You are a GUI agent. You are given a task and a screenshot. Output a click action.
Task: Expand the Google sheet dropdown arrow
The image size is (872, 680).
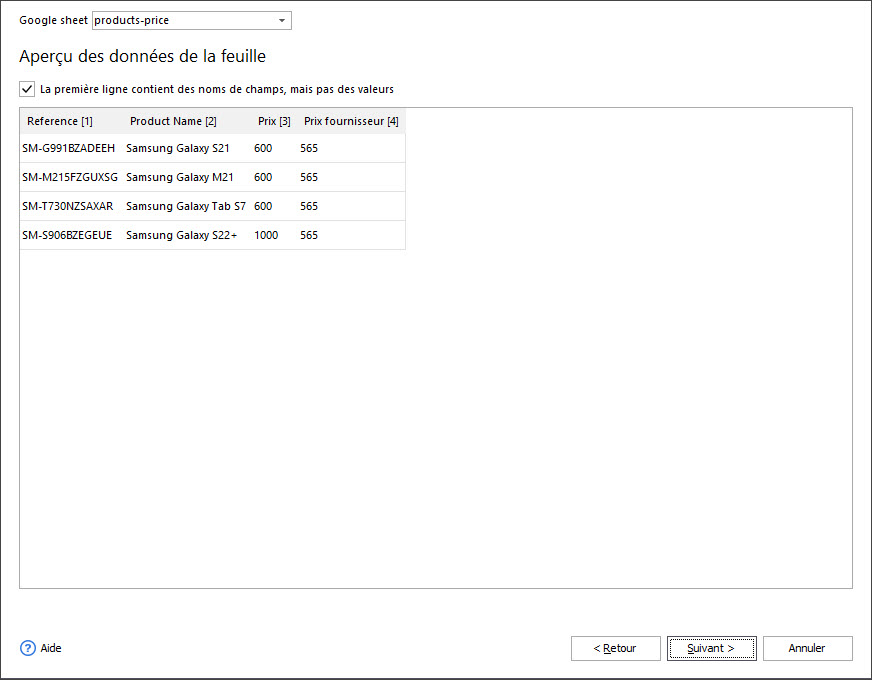click(x=282, y=21)
